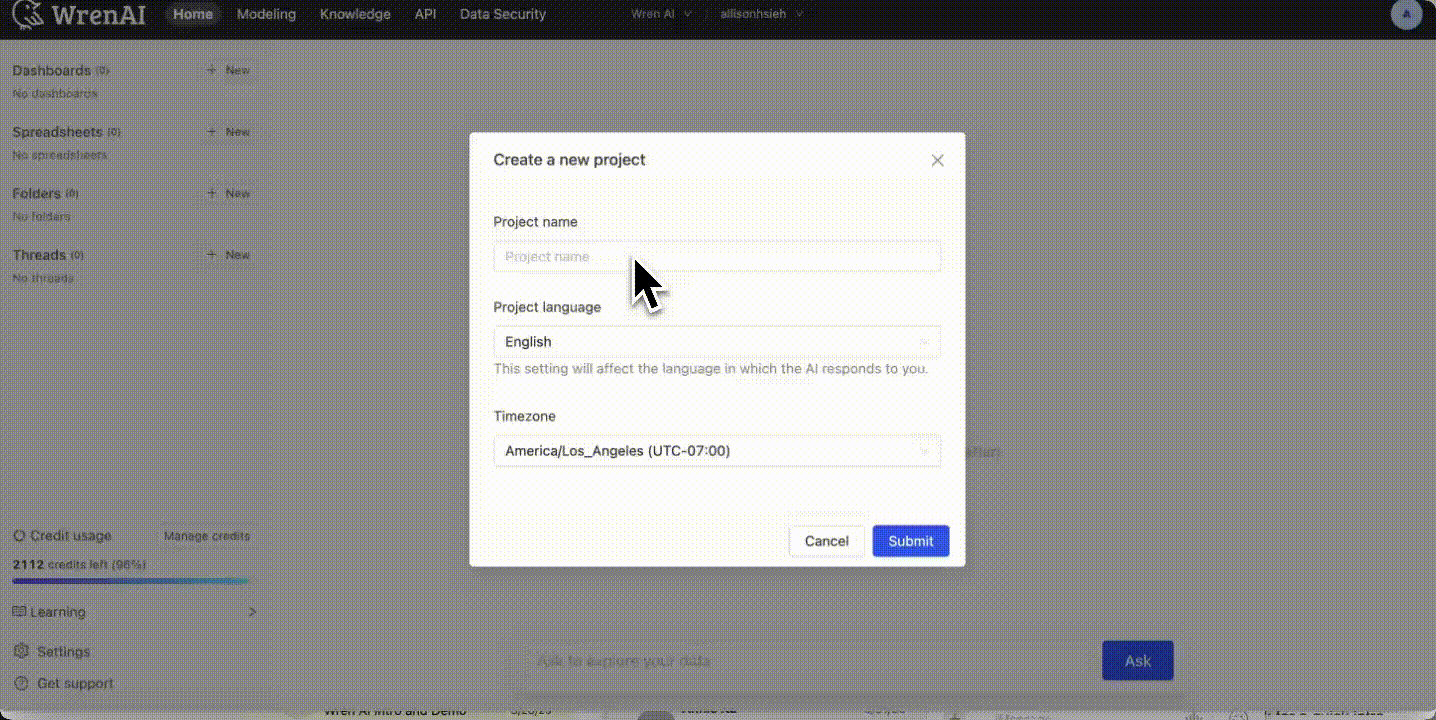Click plus New beside Folders

[228, 194]
